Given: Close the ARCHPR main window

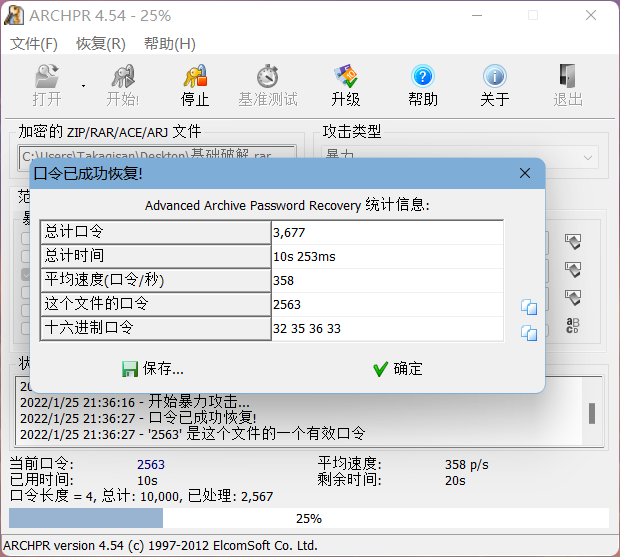Looking at the screenshot, I should 591,15.
